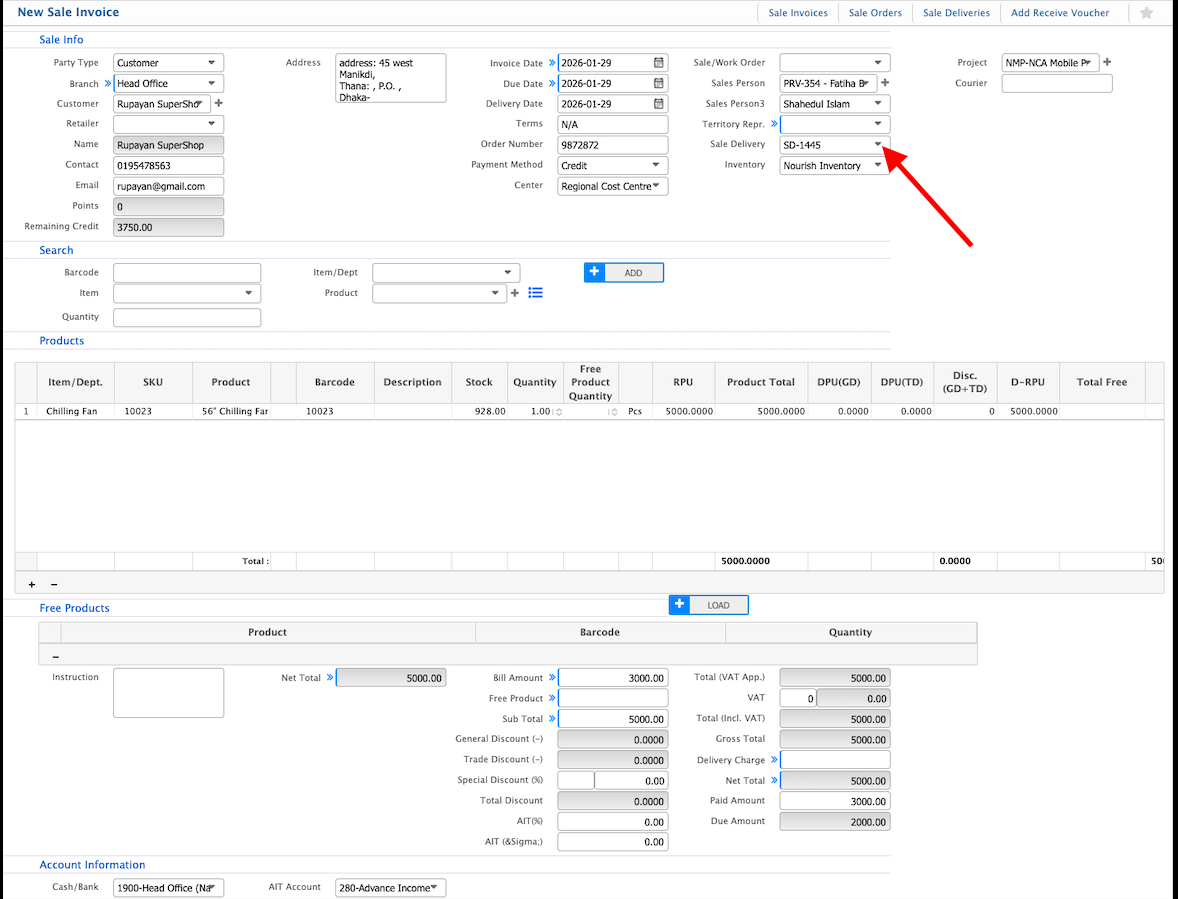Open the Sale Invoices link

pos(797,13)
